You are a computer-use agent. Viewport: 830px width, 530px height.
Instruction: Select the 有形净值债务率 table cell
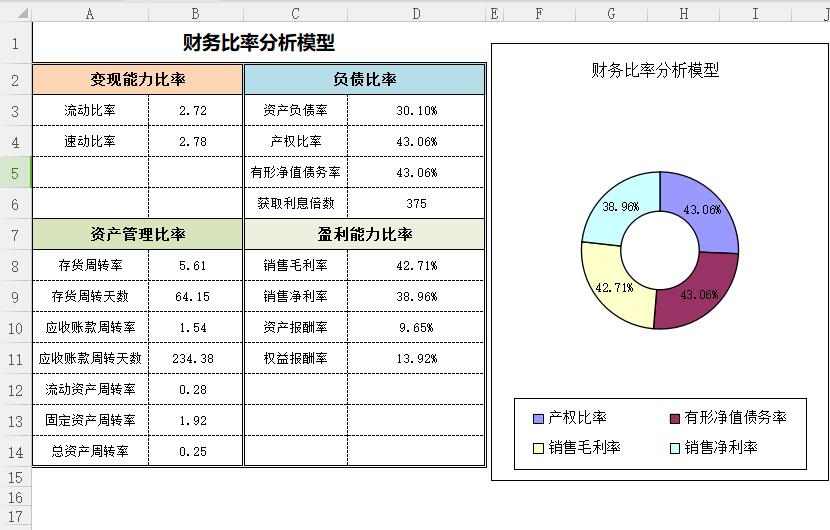click(295, 173)
